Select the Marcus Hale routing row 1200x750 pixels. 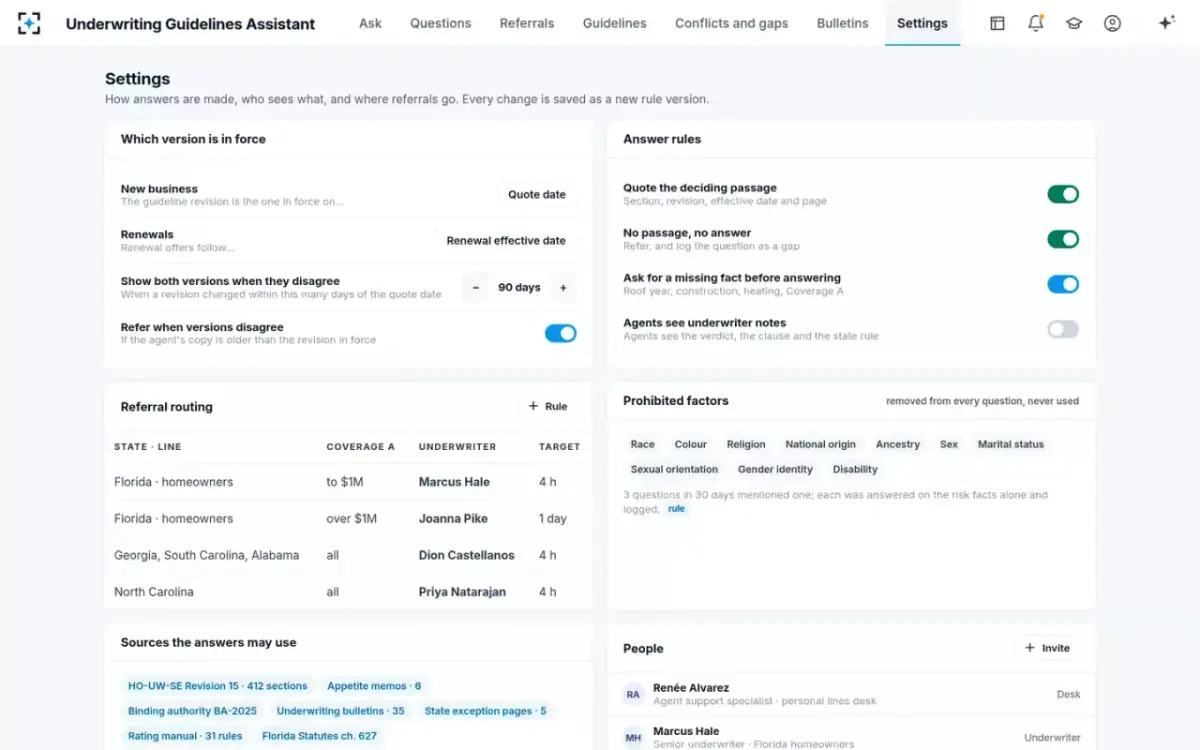[x=349, y=482]
